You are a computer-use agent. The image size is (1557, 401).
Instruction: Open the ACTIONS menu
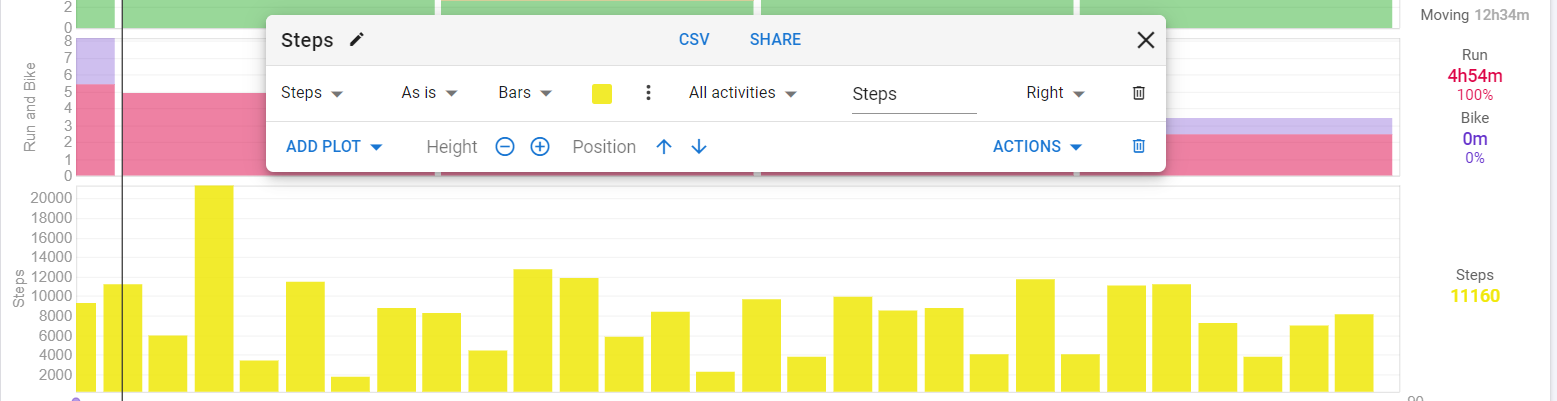(x=1038, y=147)
